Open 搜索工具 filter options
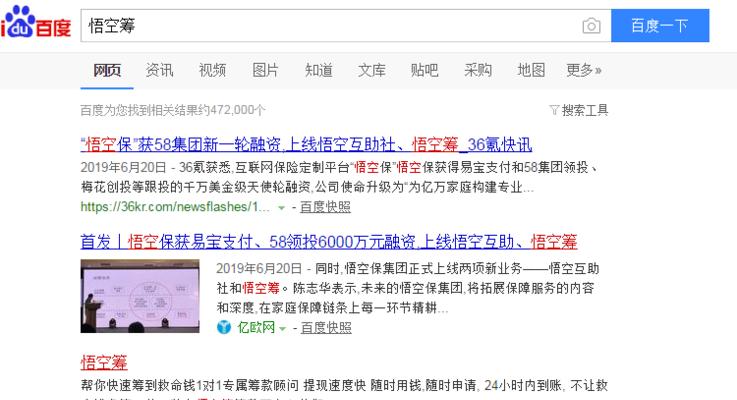This screenshot has height=400, width=737. 585,110
